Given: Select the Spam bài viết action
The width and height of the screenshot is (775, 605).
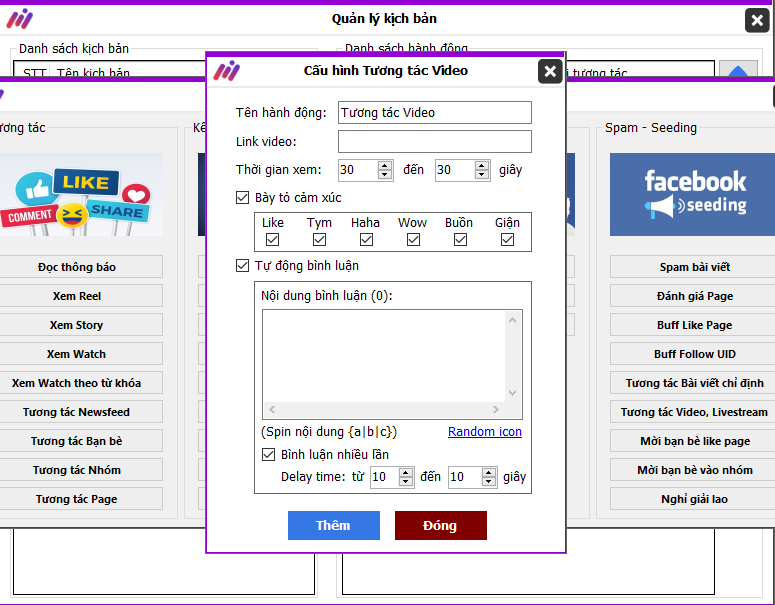Looking at the screenshot, I should (x=695, y=267).
